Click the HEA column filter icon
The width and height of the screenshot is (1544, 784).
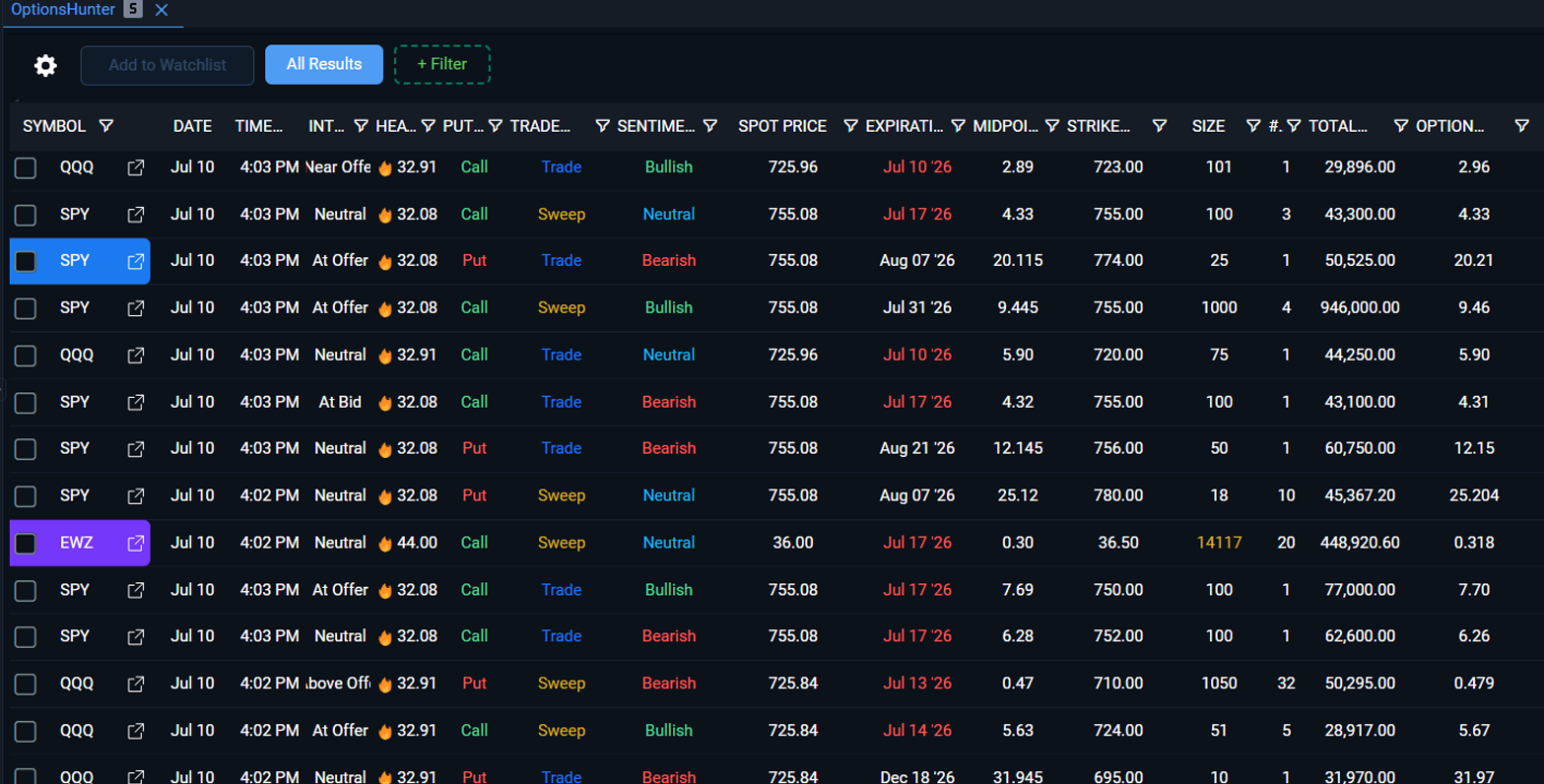[429, 126]
